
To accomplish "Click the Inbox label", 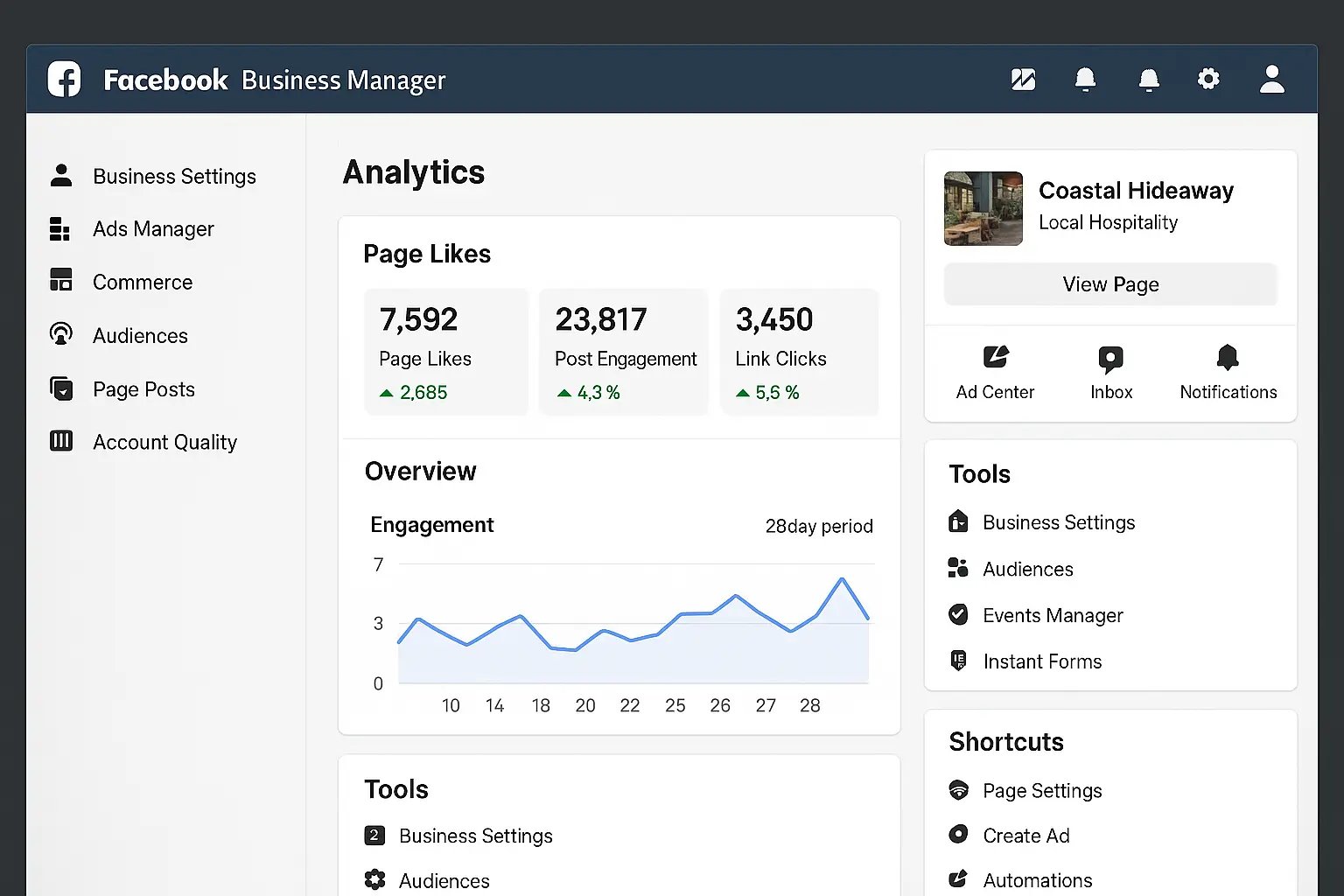I will [1111, 392].
